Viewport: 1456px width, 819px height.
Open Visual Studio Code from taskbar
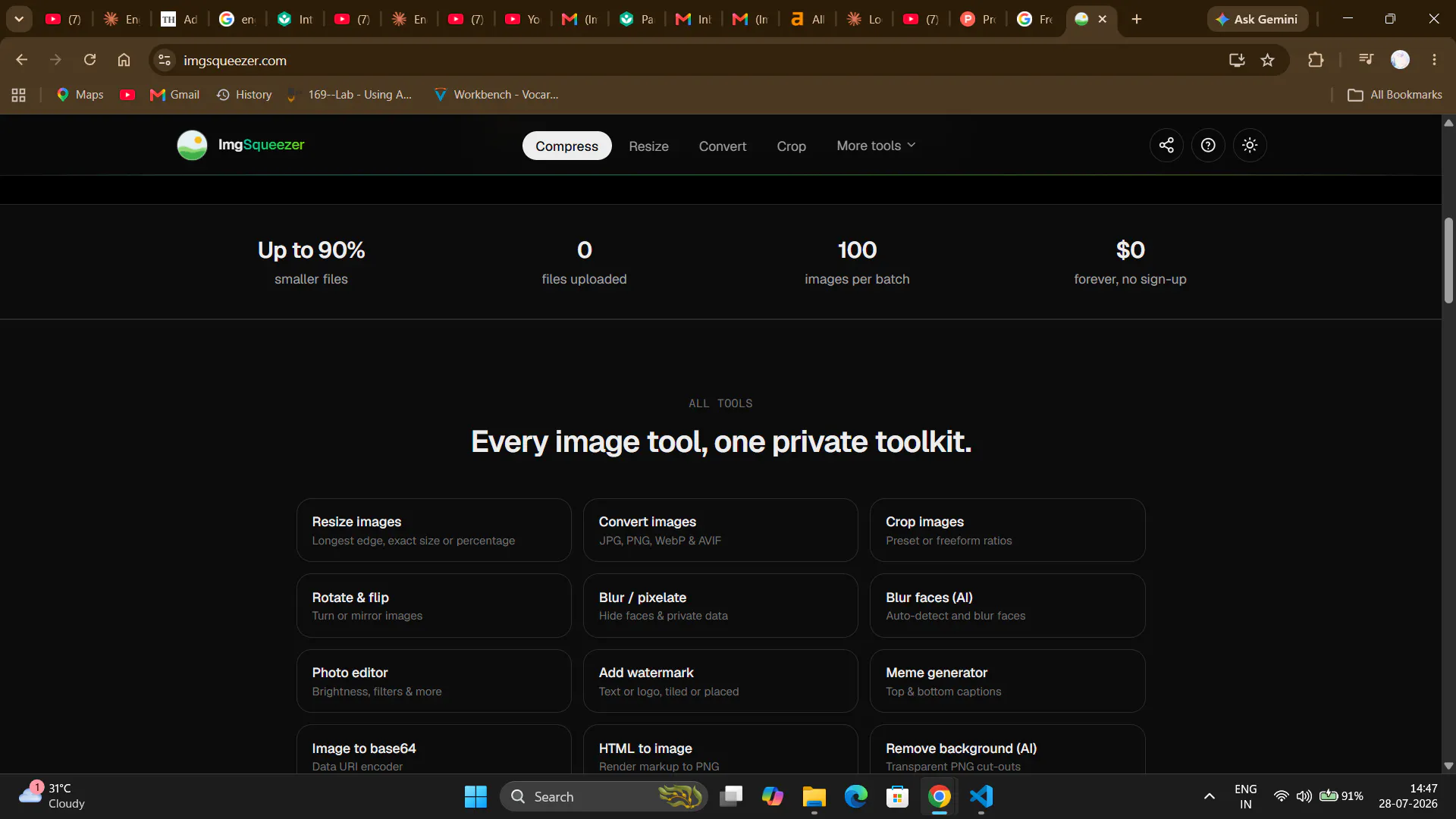pyautogui.click(x=981, y=796)
